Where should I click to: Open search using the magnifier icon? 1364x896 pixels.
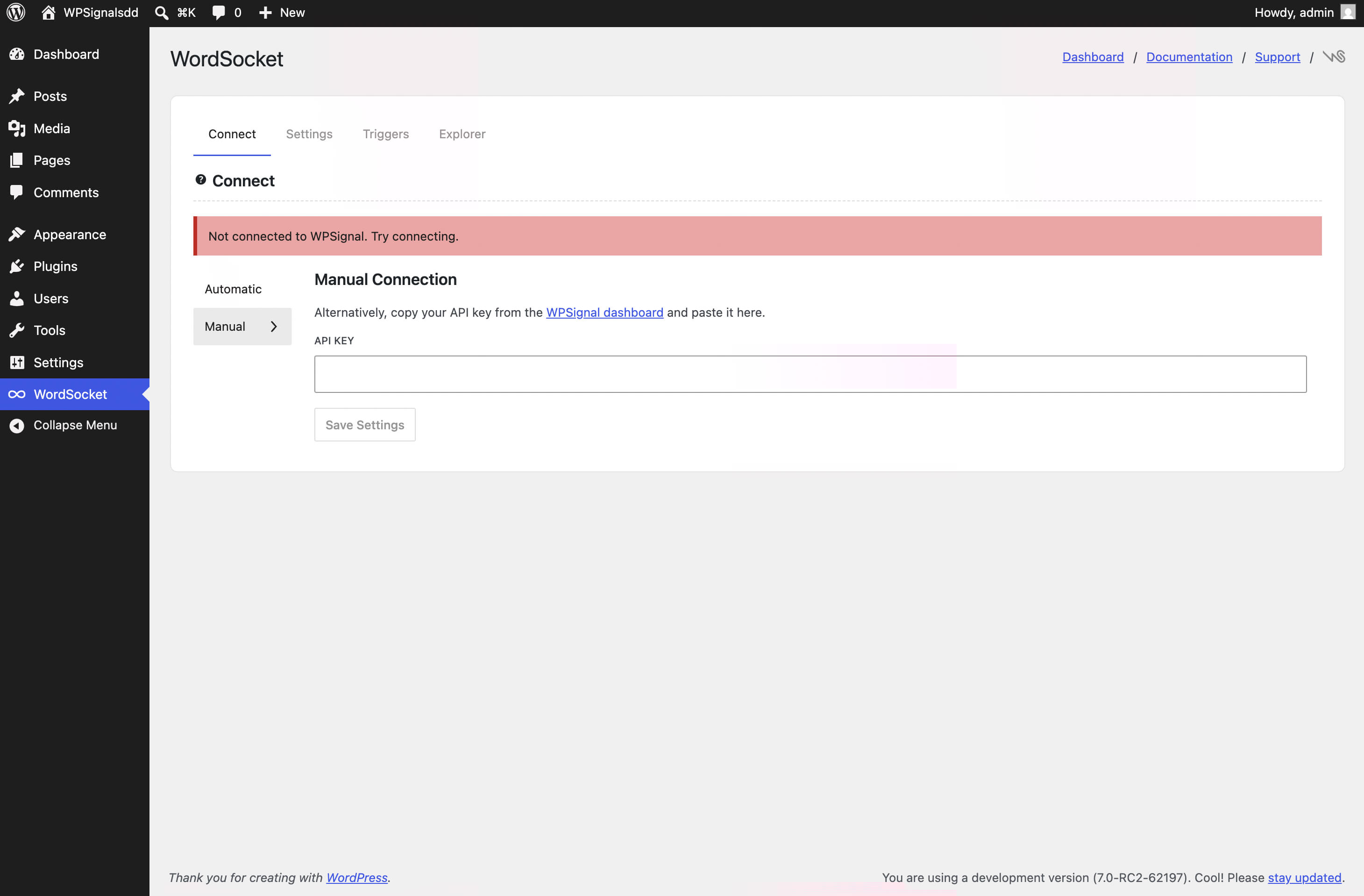pos(161,12)
